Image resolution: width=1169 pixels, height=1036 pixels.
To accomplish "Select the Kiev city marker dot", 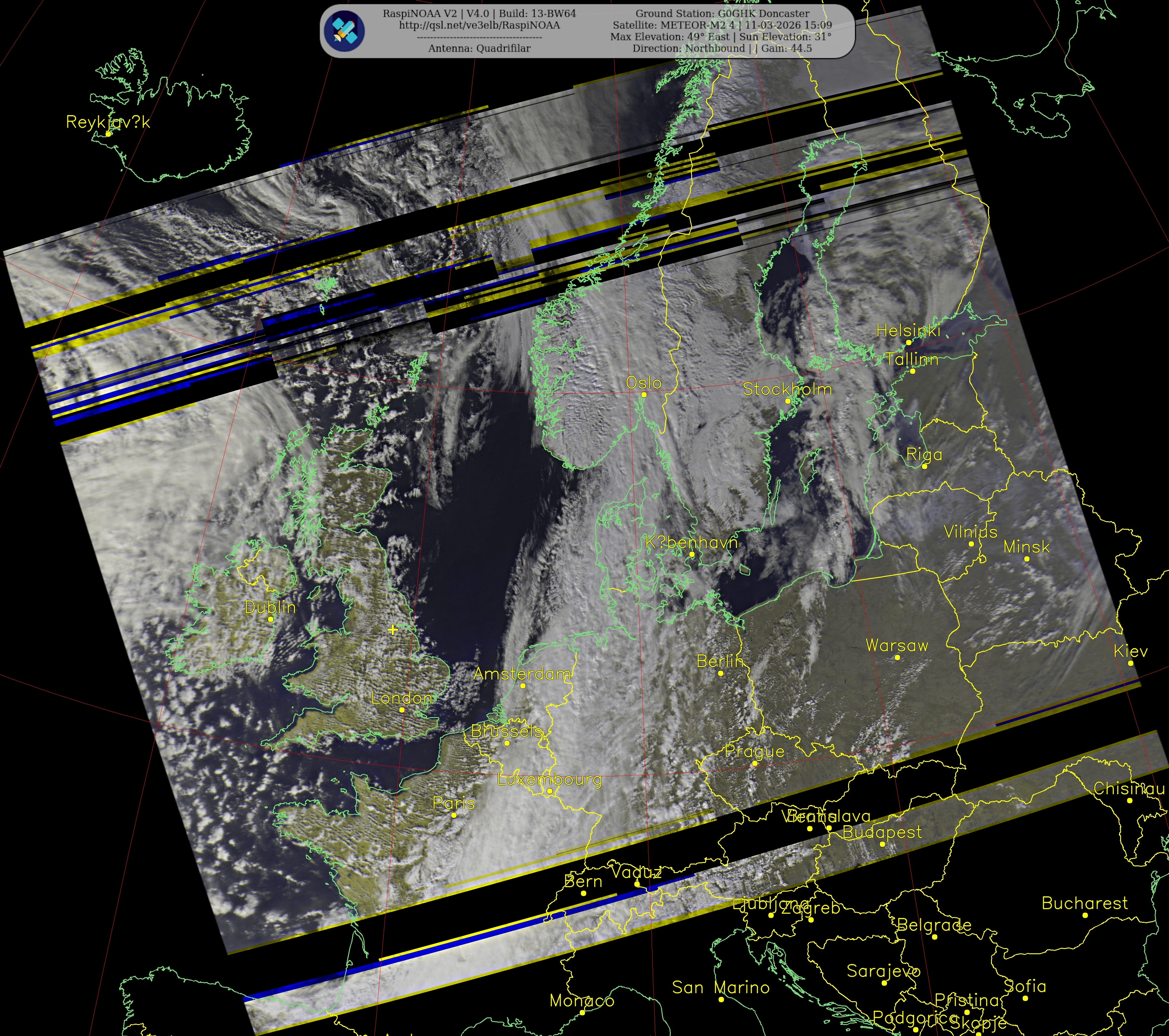I will pos(1131,663).
